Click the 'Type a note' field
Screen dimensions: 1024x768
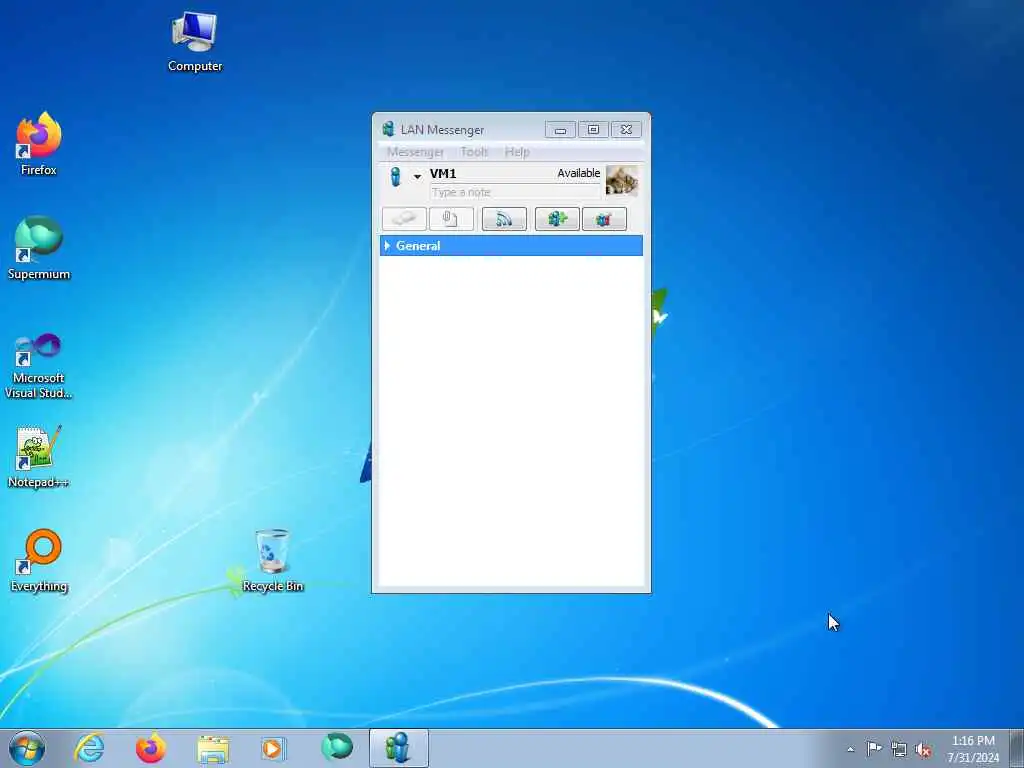tap(515, 192)
